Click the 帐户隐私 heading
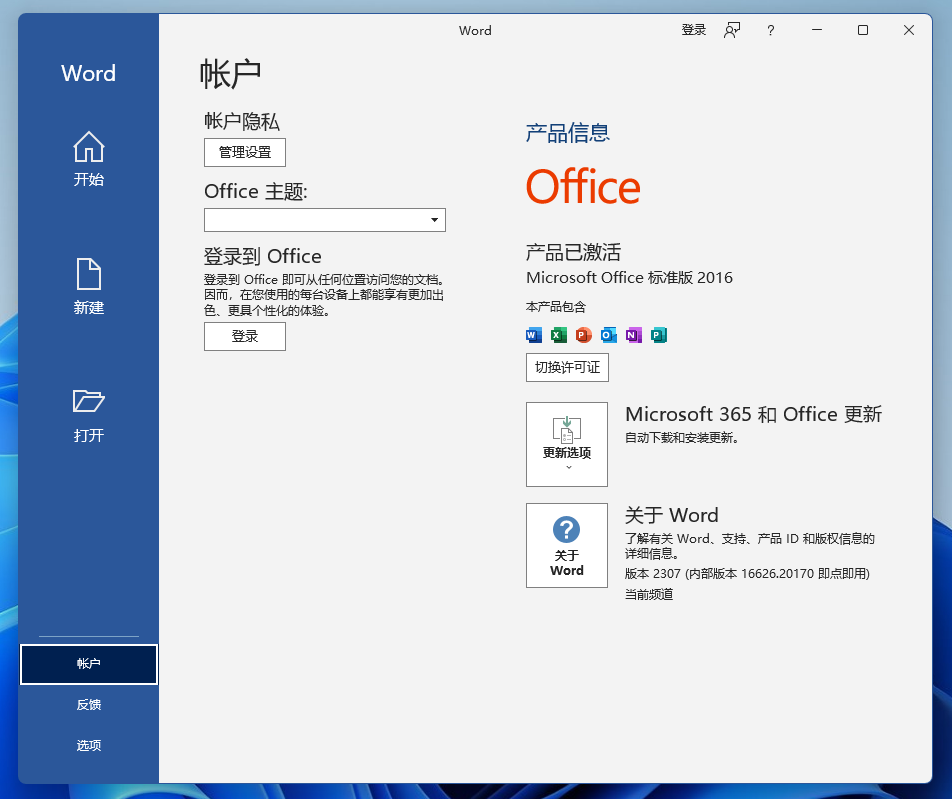 tap(242, 121)
